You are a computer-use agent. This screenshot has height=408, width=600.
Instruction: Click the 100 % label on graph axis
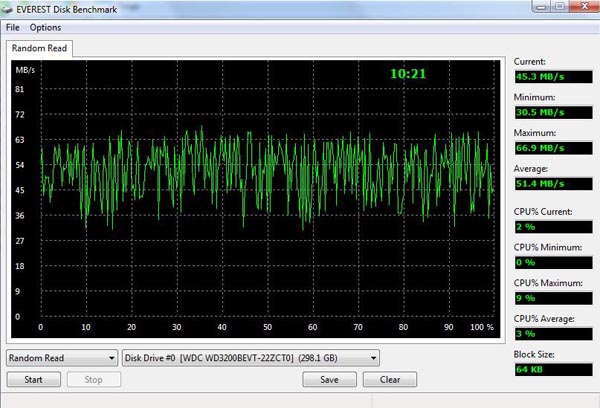(x=482, y=327)
